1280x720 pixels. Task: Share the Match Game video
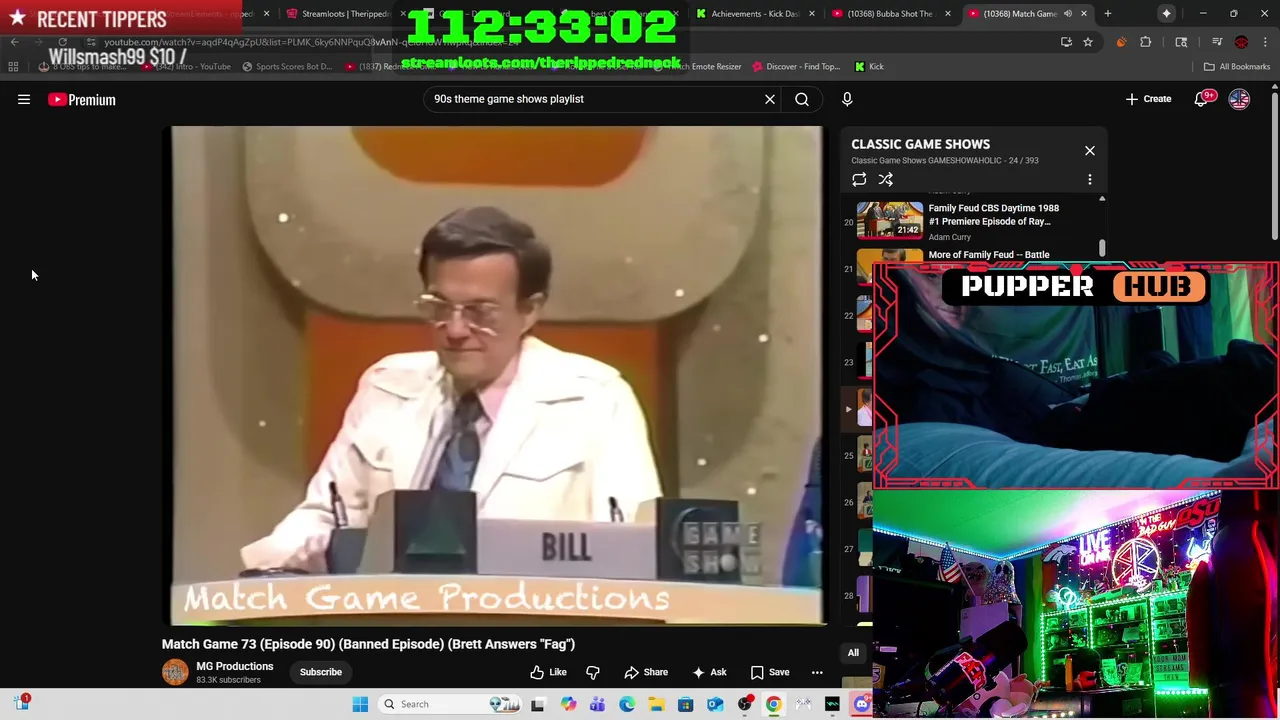646,672
